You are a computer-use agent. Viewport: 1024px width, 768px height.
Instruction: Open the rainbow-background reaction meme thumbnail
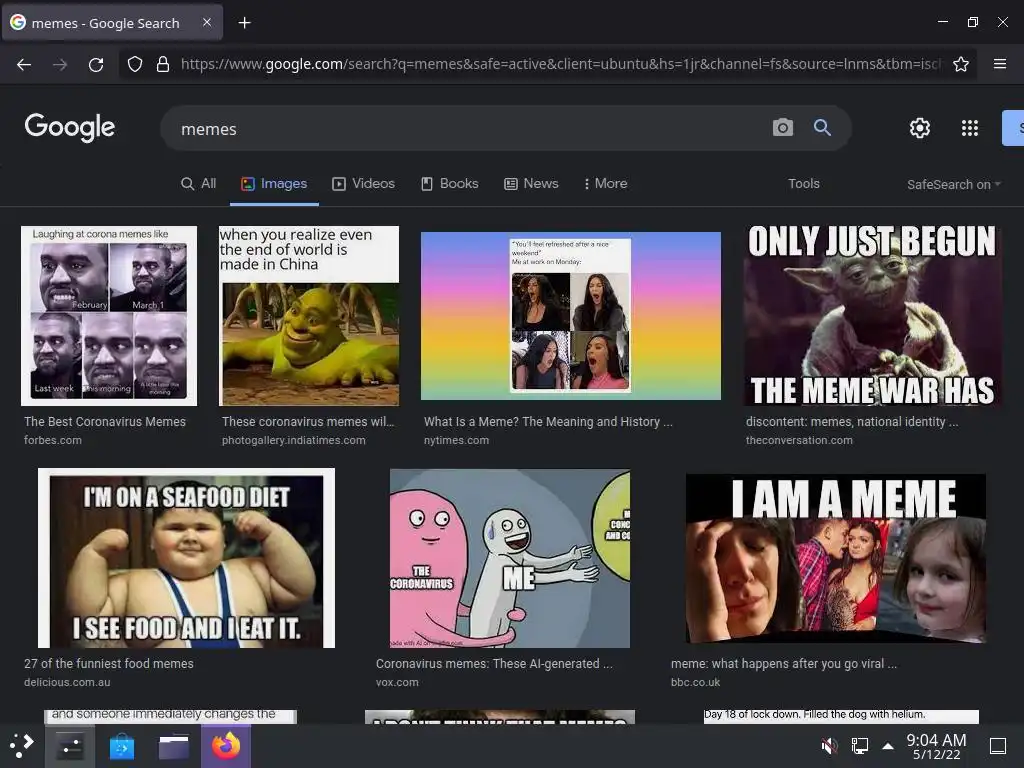[571, 316]
